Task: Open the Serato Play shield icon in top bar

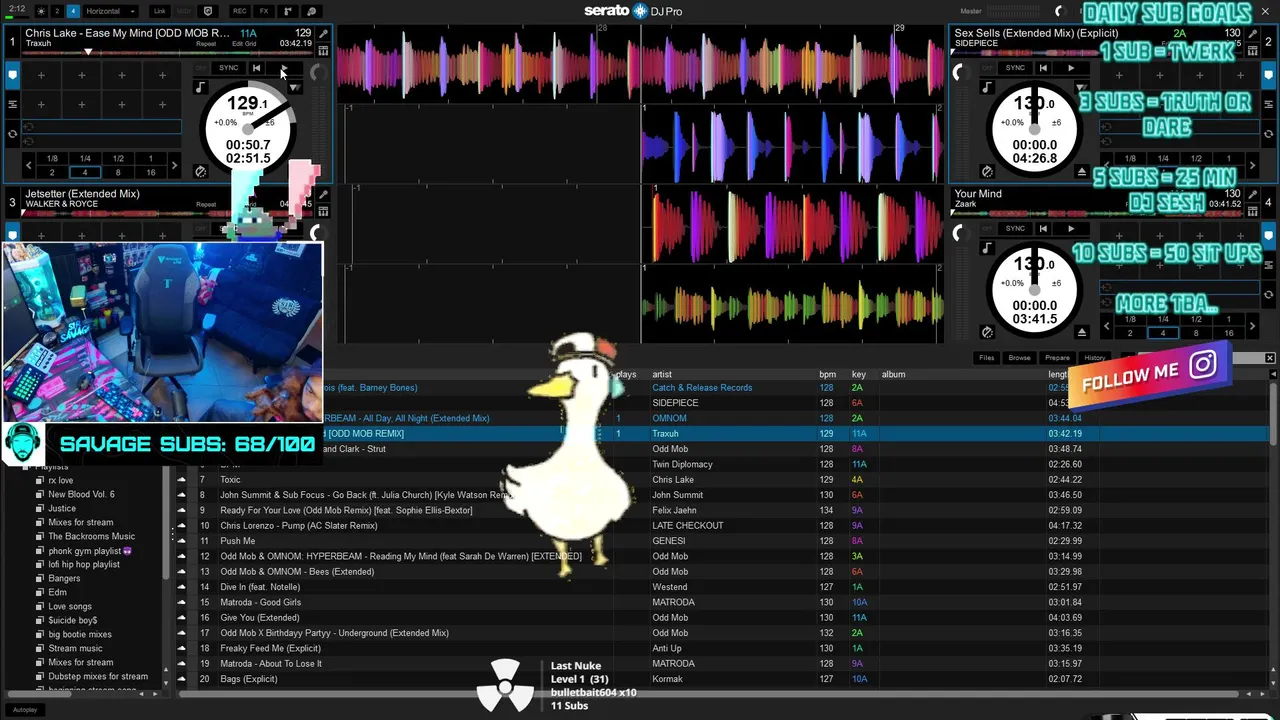Action: (208, 11)
